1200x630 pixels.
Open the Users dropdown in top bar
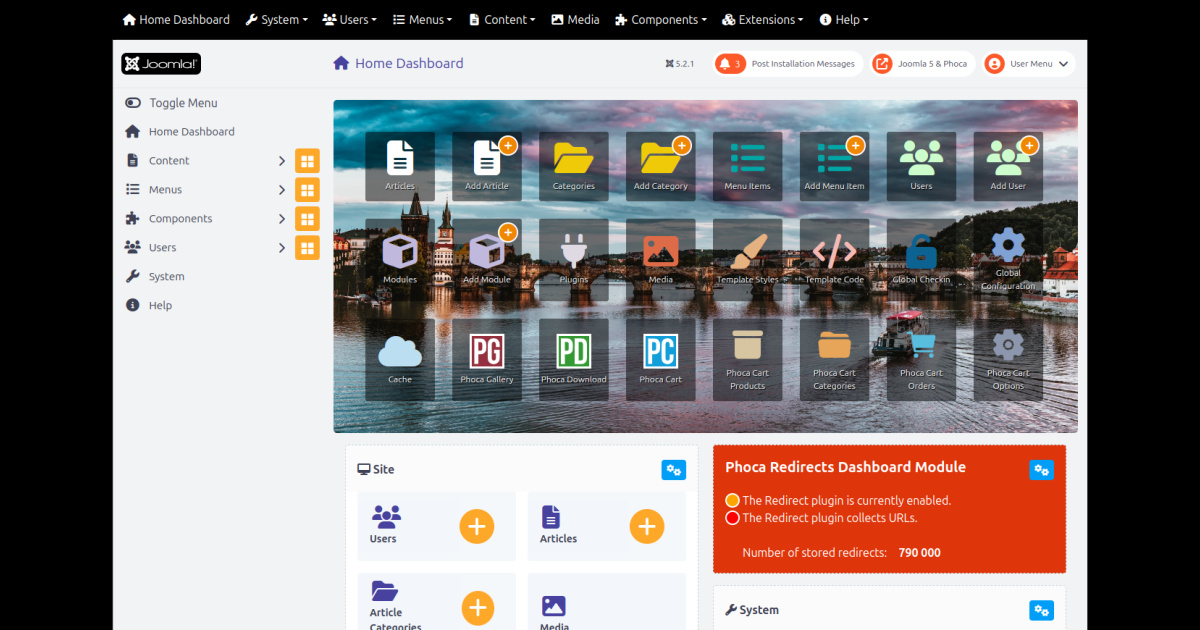(x=350, y=20)
